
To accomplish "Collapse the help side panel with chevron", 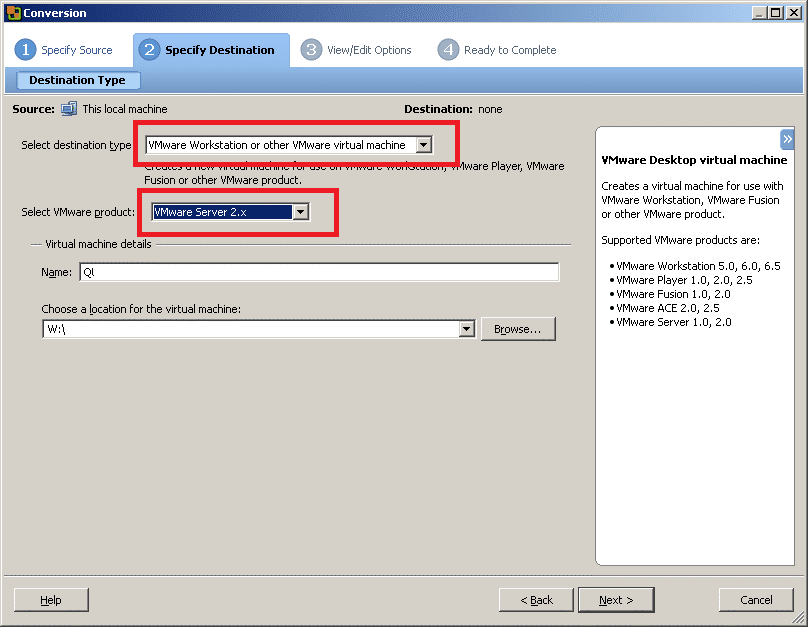I will [787, 139].
